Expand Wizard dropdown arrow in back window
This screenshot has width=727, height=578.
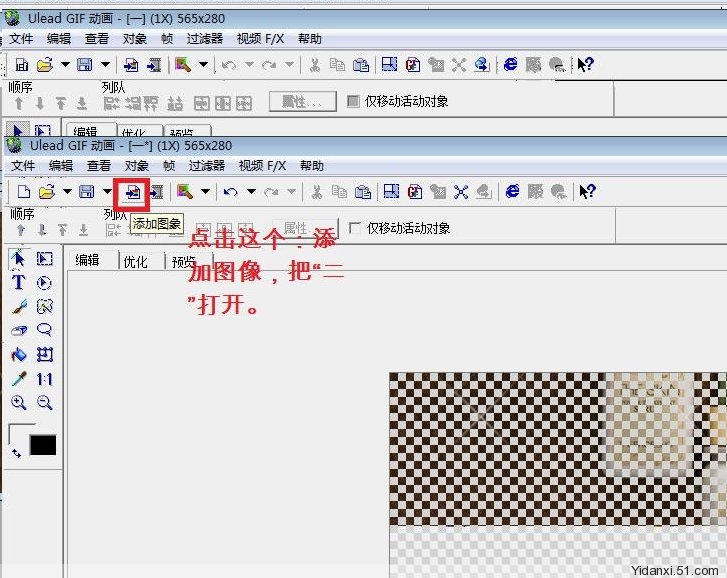[x=204, y=64]
